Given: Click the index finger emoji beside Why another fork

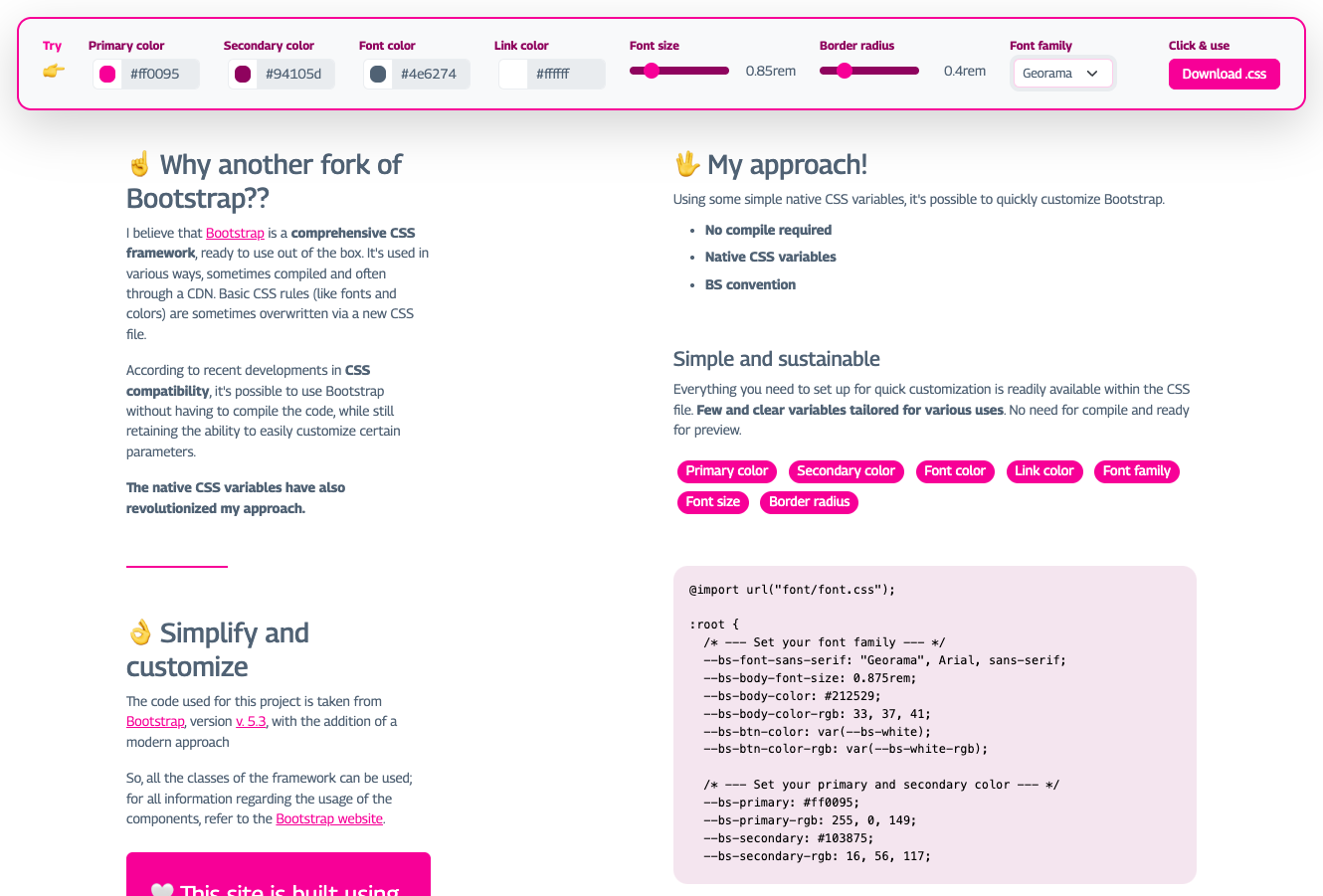Looking at the screenshot, I should (x=139, y=164).
